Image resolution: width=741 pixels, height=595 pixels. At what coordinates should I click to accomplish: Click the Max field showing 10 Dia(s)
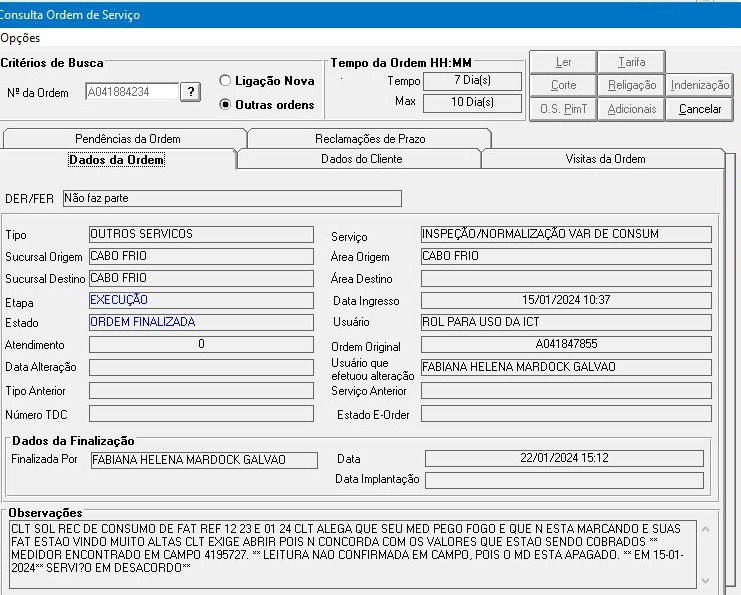point(472,103)
